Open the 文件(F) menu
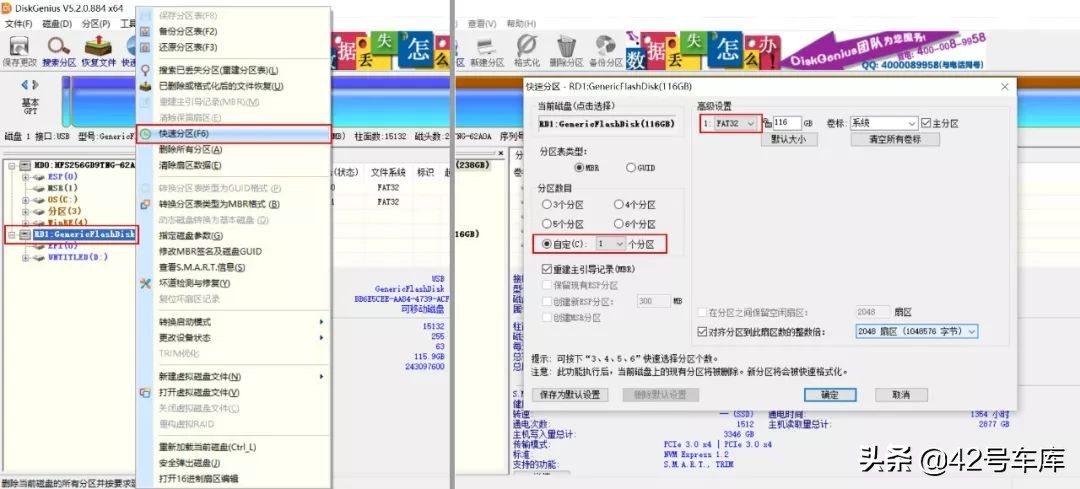Image resolution: width=1080 pixels, height=489 pixels. click(17, 23)
